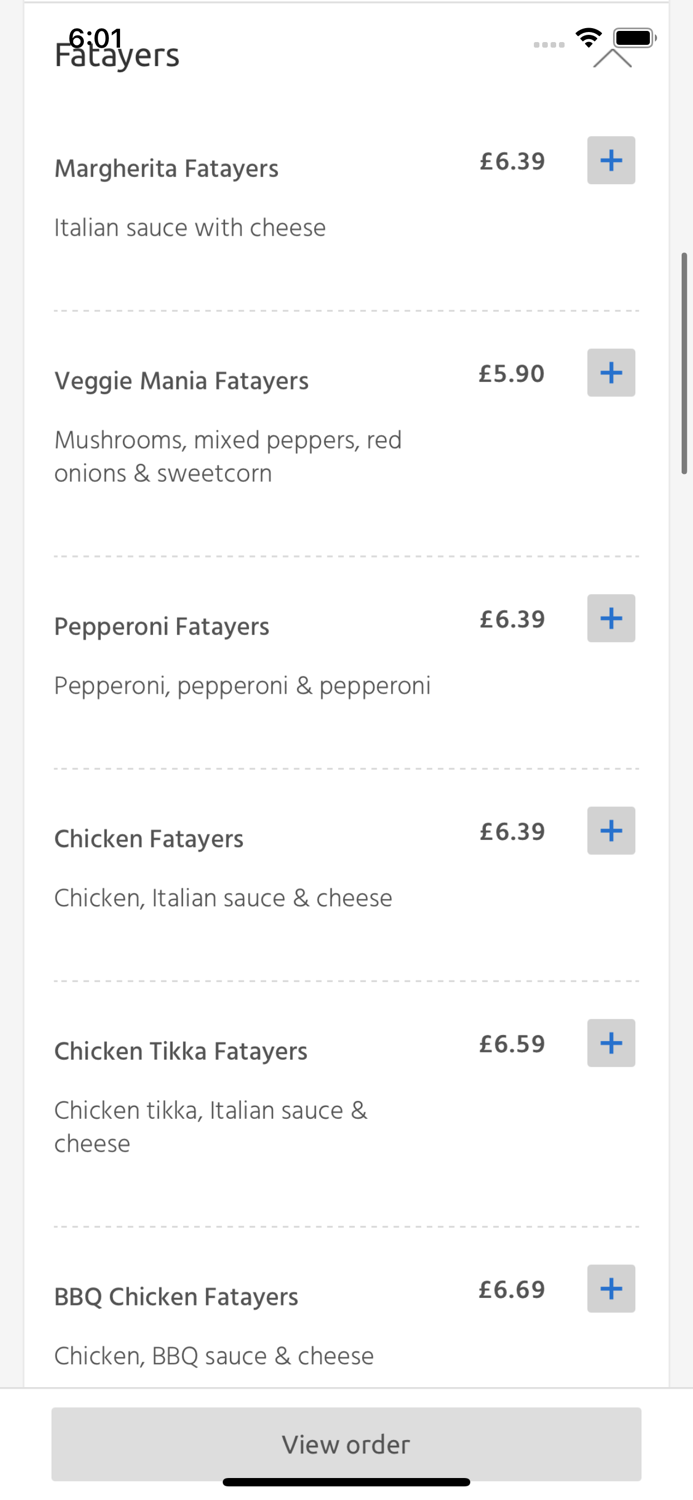Click the scrollbar on the right edge
Screen dimensions: 693x1500
tap(686, 360)
